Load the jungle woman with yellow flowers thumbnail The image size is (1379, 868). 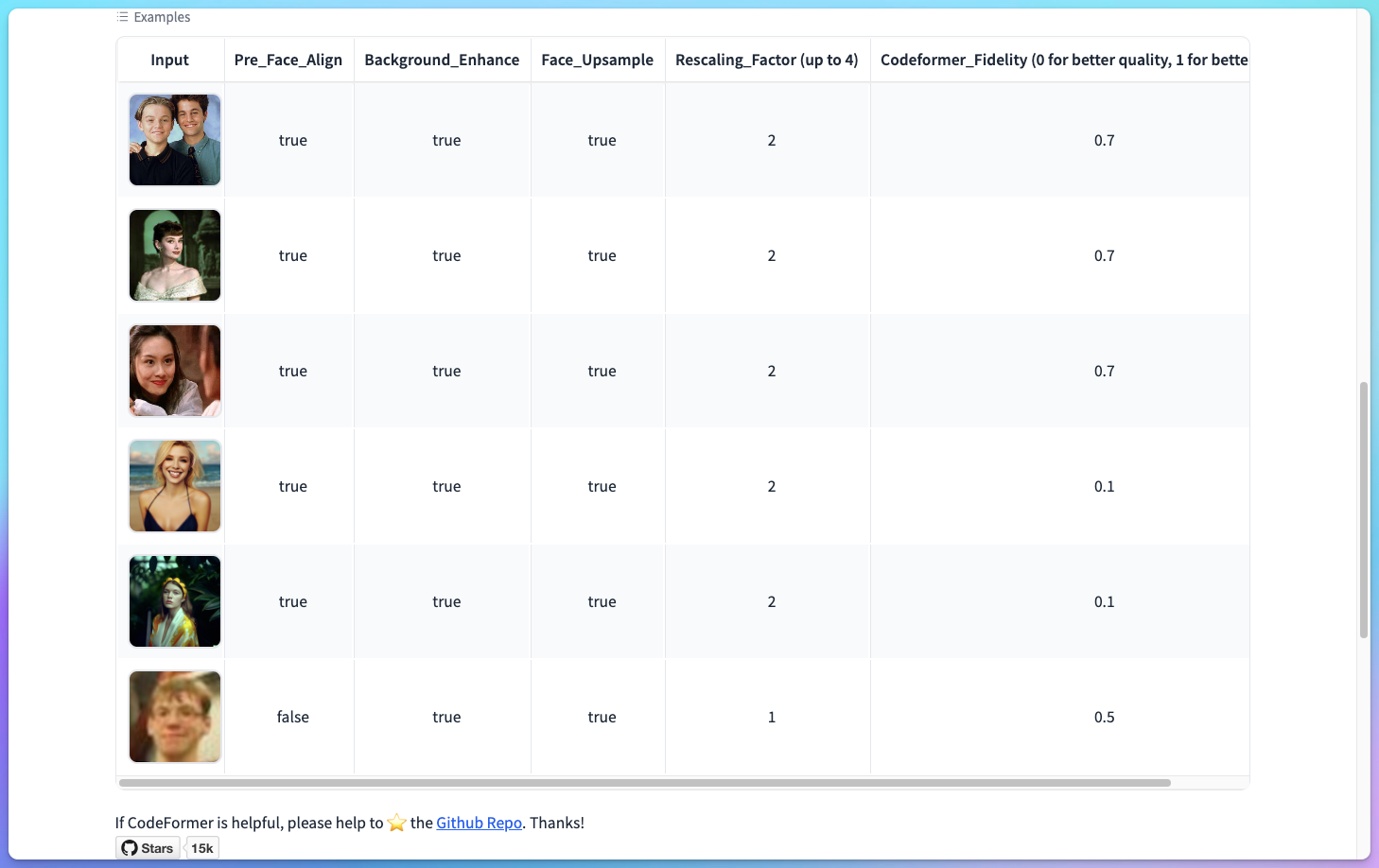[x=175, y=601]
